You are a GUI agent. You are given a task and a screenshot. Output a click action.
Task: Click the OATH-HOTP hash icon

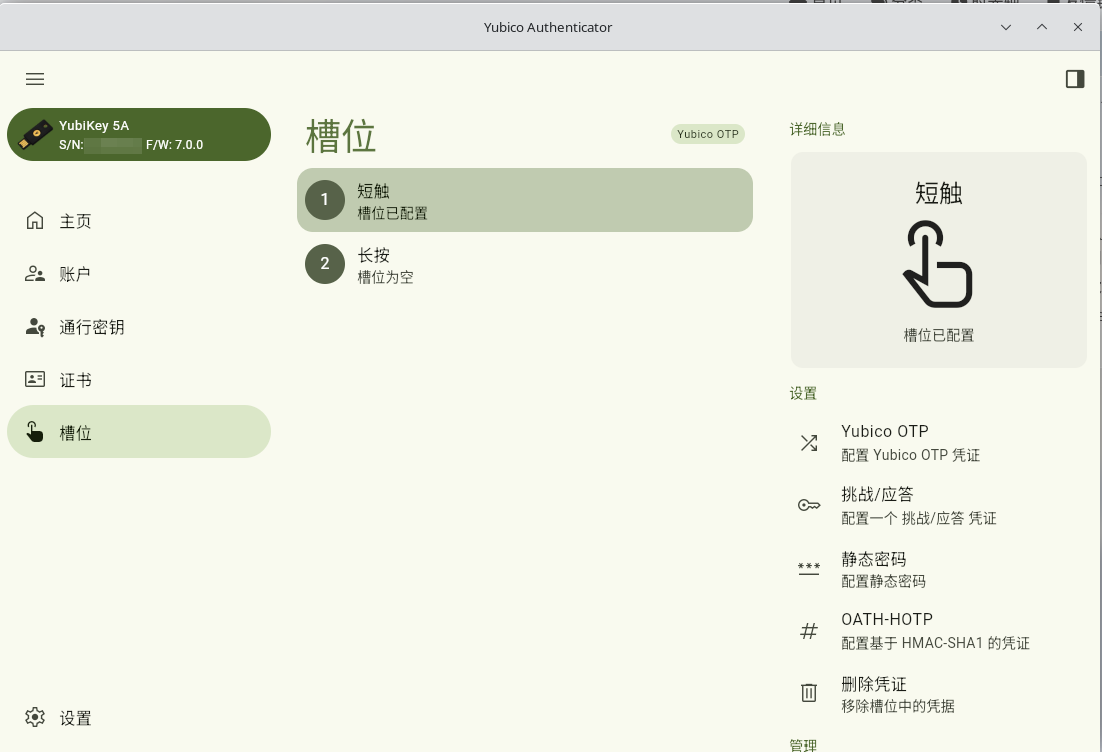pos(809,631)
